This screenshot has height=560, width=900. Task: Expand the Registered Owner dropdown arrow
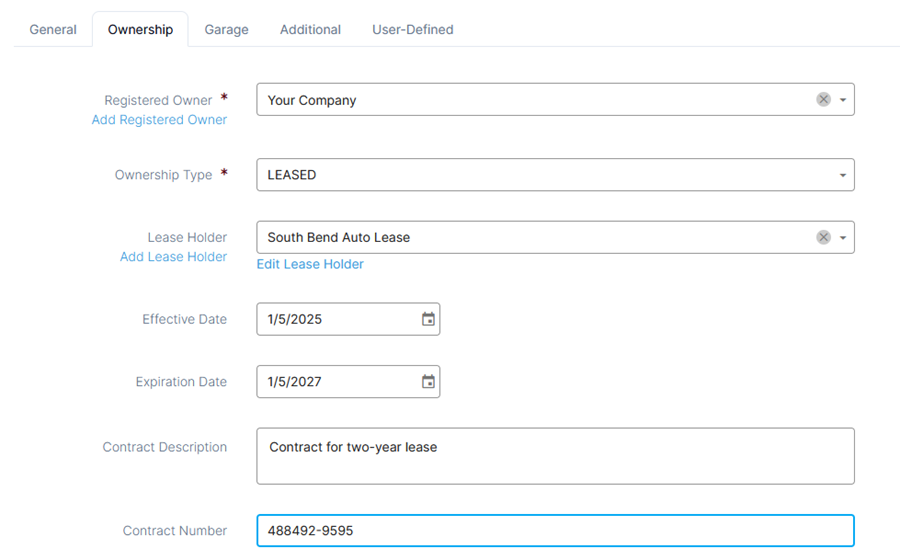click(843, 100)
